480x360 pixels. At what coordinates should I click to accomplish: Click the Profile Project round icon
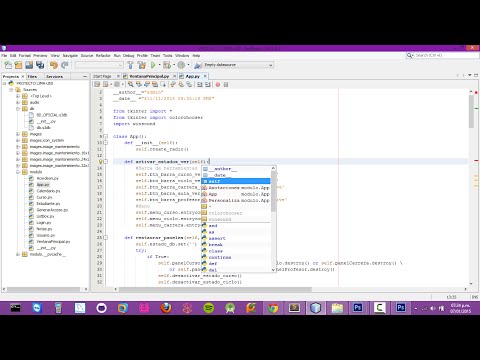(x=181, y=65)
